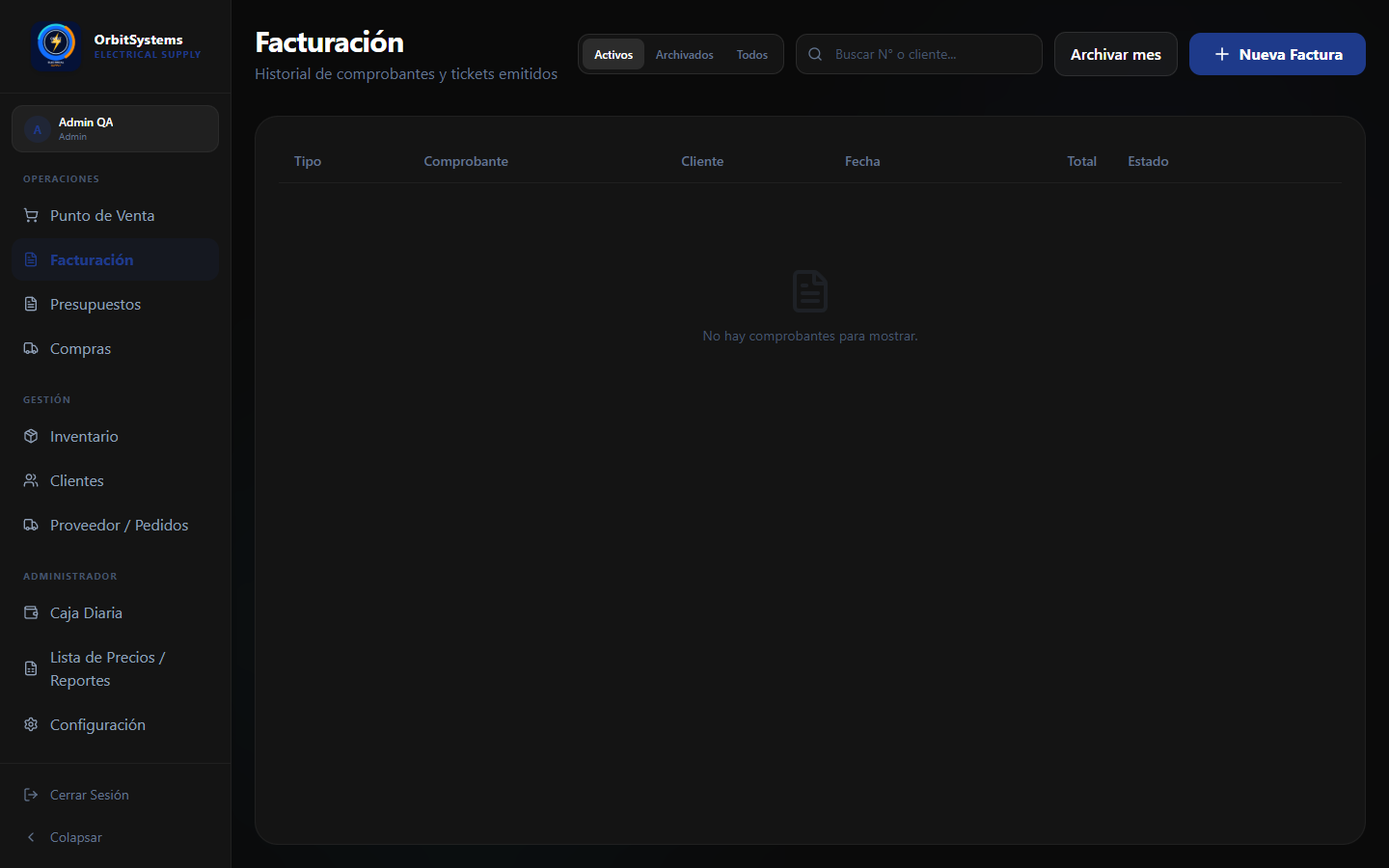The image size is (1389, 868).
Task: Go to Punto de Venta
Action: (115, 216)
